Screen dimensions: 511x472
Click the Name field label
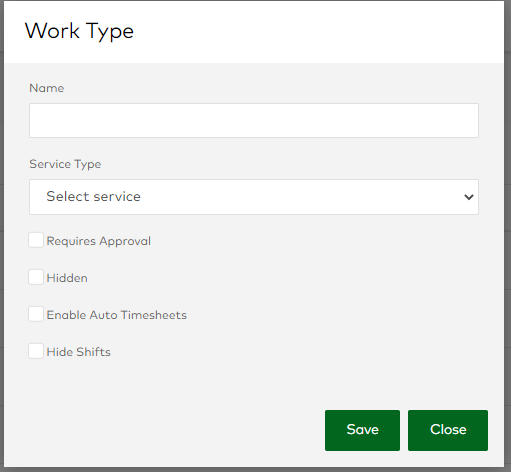(x=47, y=88)
